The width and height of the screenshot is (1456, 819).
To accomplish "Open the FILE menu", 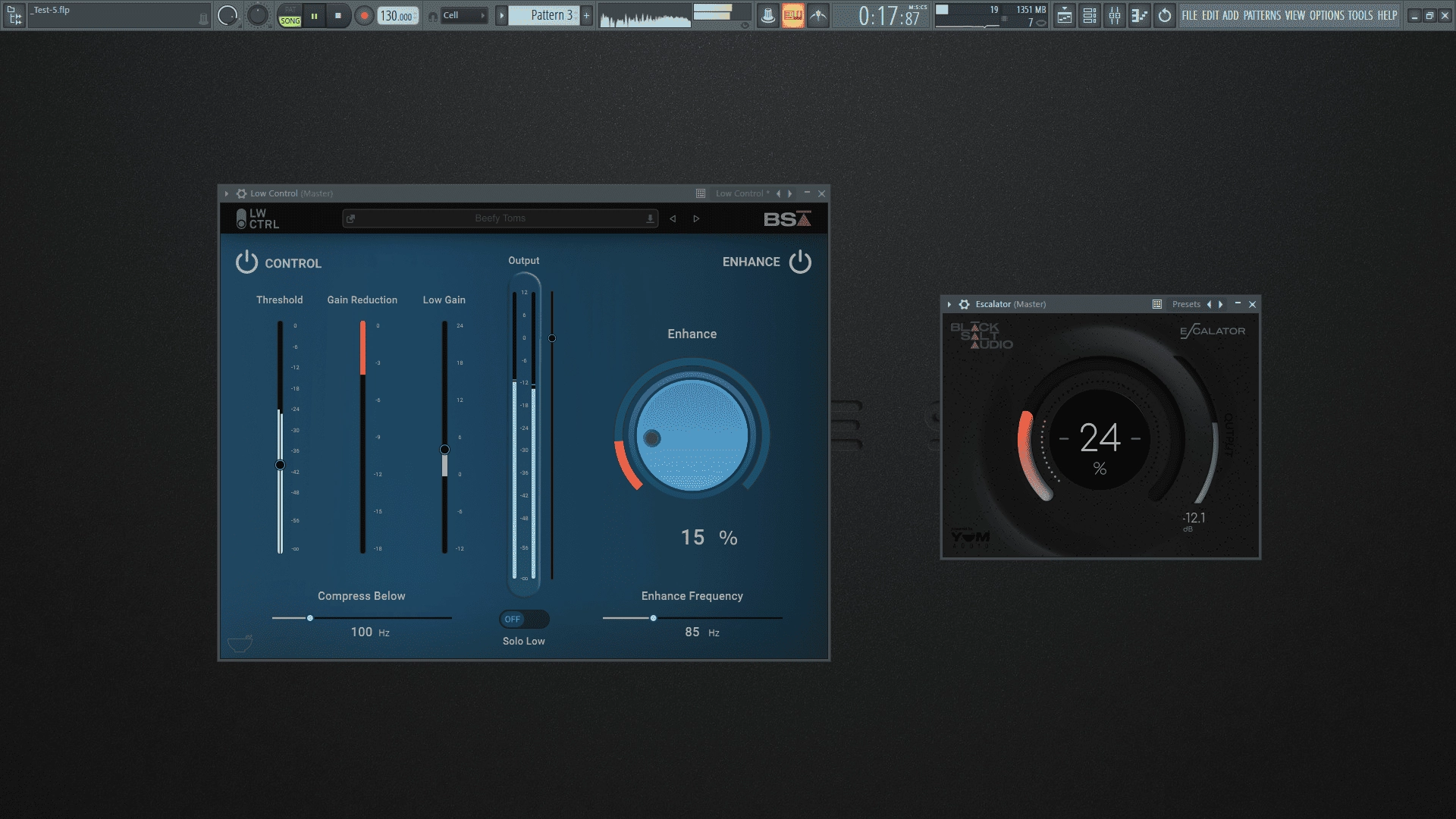I will 1190,15.
